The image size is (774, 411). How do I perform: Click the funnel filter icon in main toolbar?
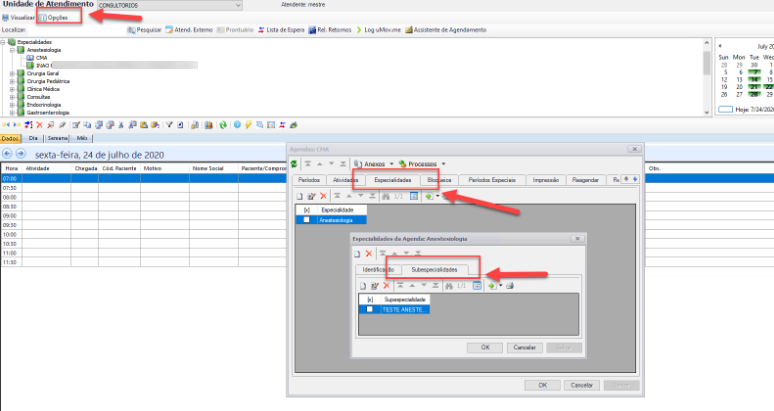pyautogui.click(x=169, y=125)
